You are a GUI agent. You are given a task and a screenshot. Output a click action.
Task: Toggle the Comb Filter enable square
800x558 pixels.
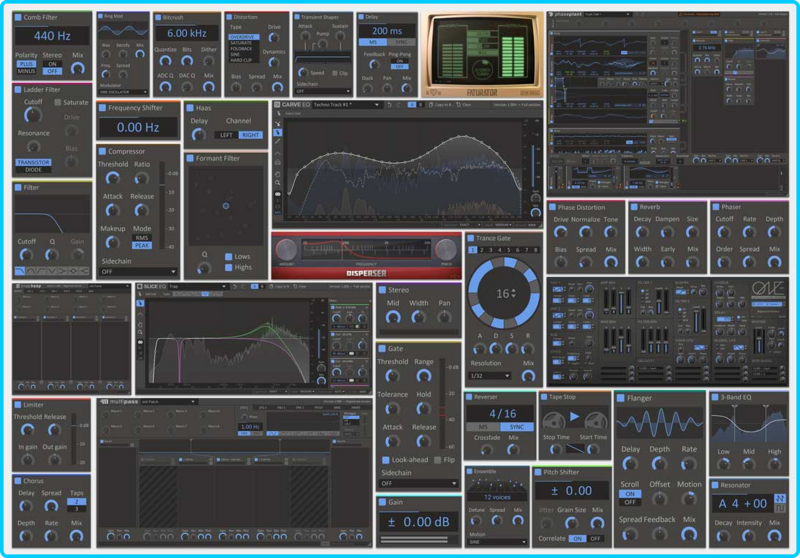(x=18, y=17)
